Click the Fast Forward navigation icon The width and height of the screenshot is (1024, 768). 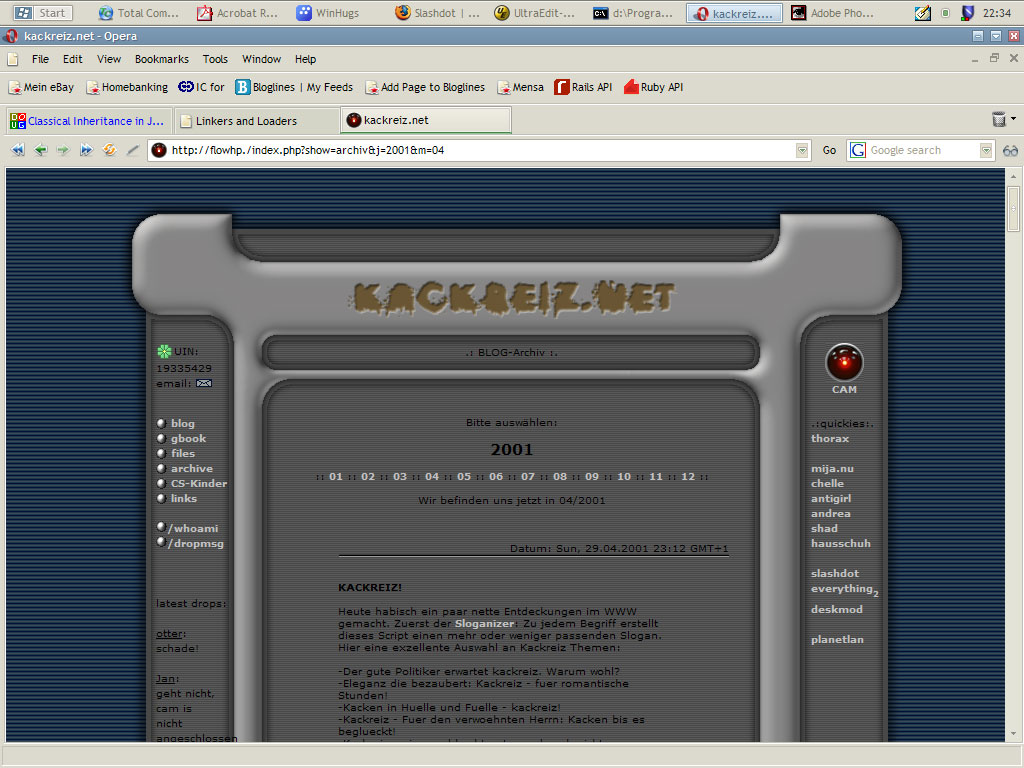tap(86, 150)
